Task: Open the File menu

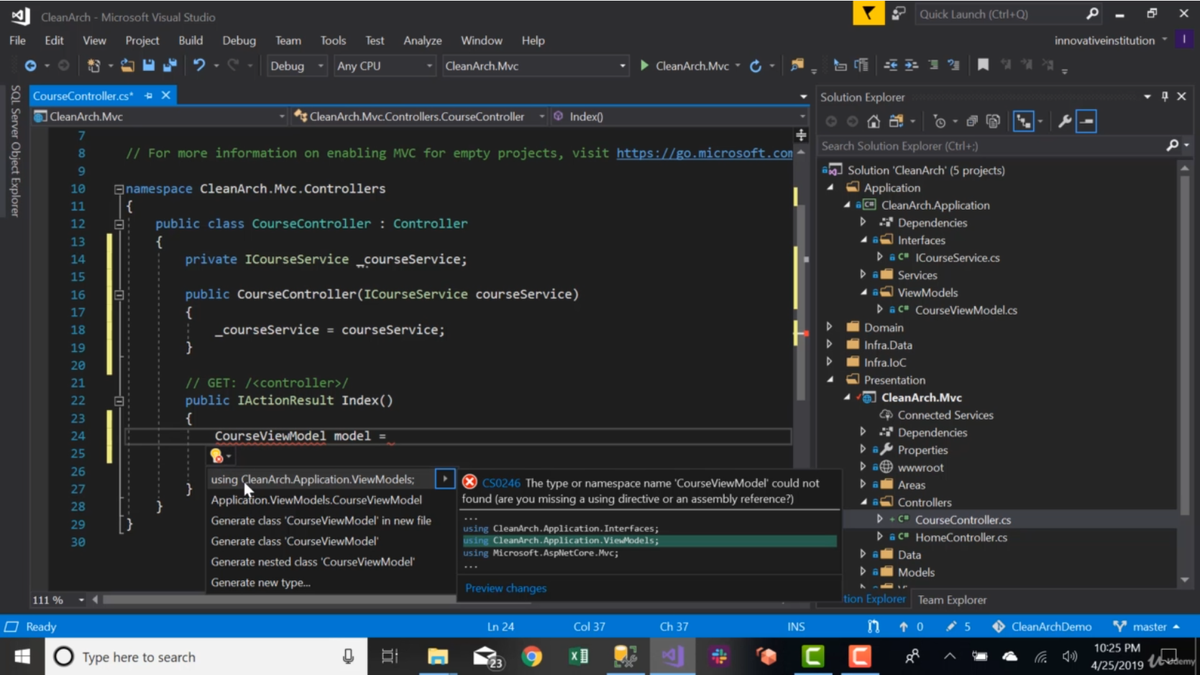Action: tap(18, 41)
